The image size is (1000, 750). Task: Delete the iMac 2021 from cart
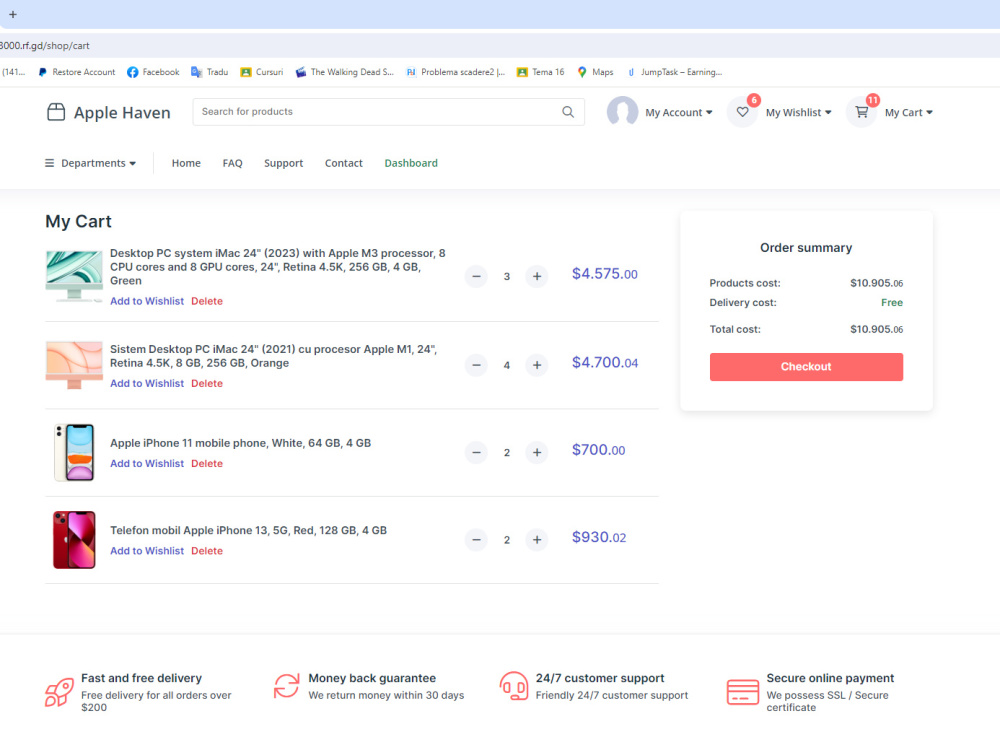[206, 383]
